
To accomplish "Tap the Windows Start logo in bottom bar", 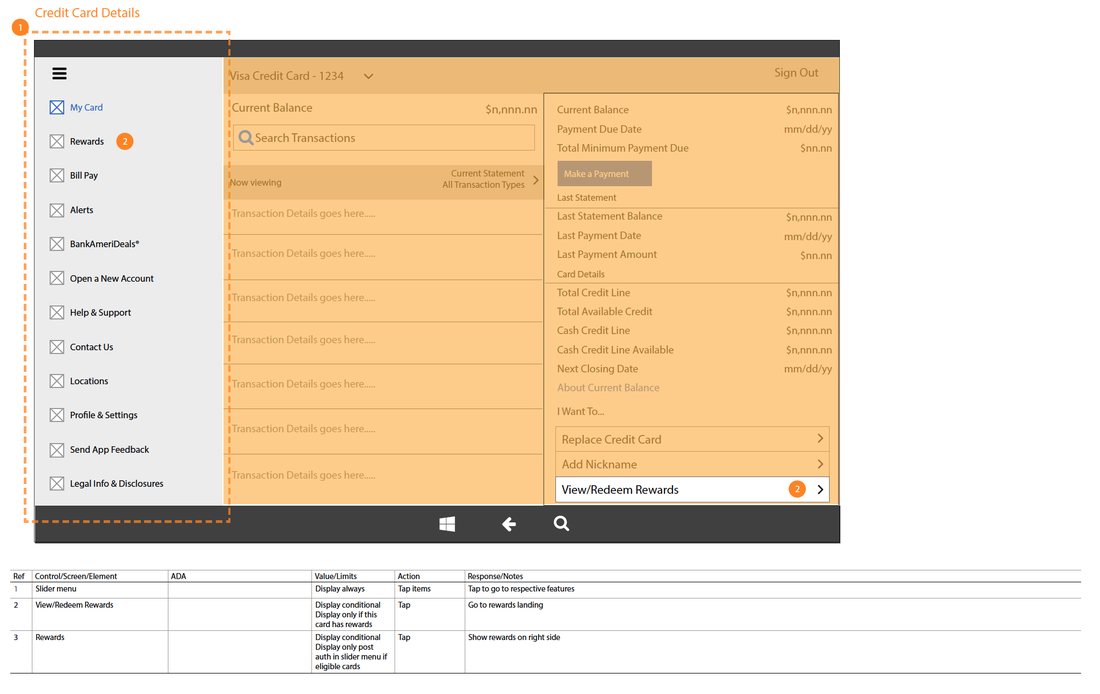I will (447, 524).
